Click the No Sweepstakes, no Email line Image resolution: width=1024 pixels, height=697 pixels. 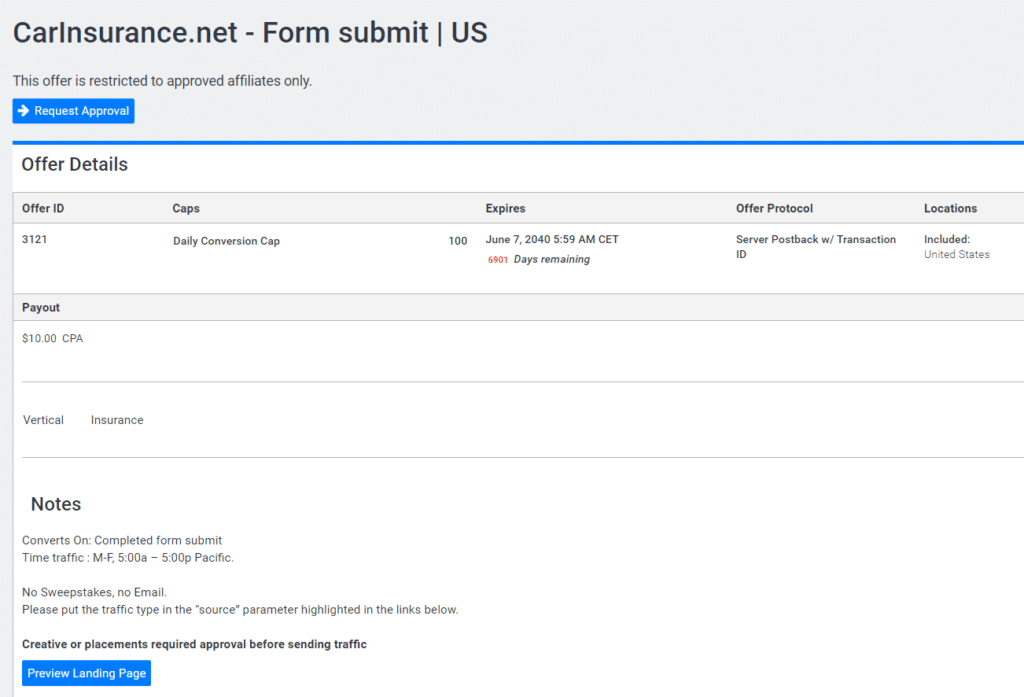click(94, 592)
